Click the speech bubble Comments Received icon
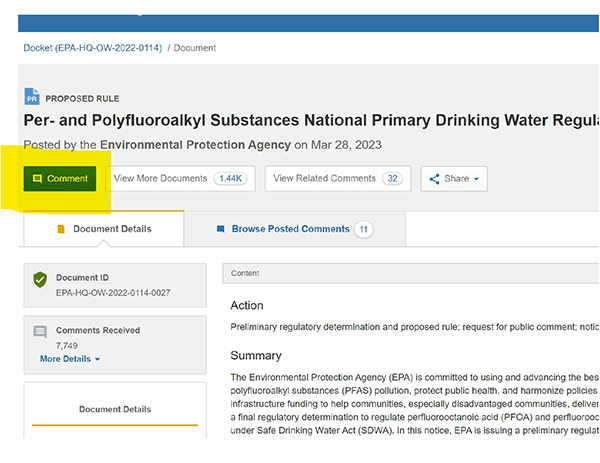This screenshot has height=463, width=600. tap(40, 331)
